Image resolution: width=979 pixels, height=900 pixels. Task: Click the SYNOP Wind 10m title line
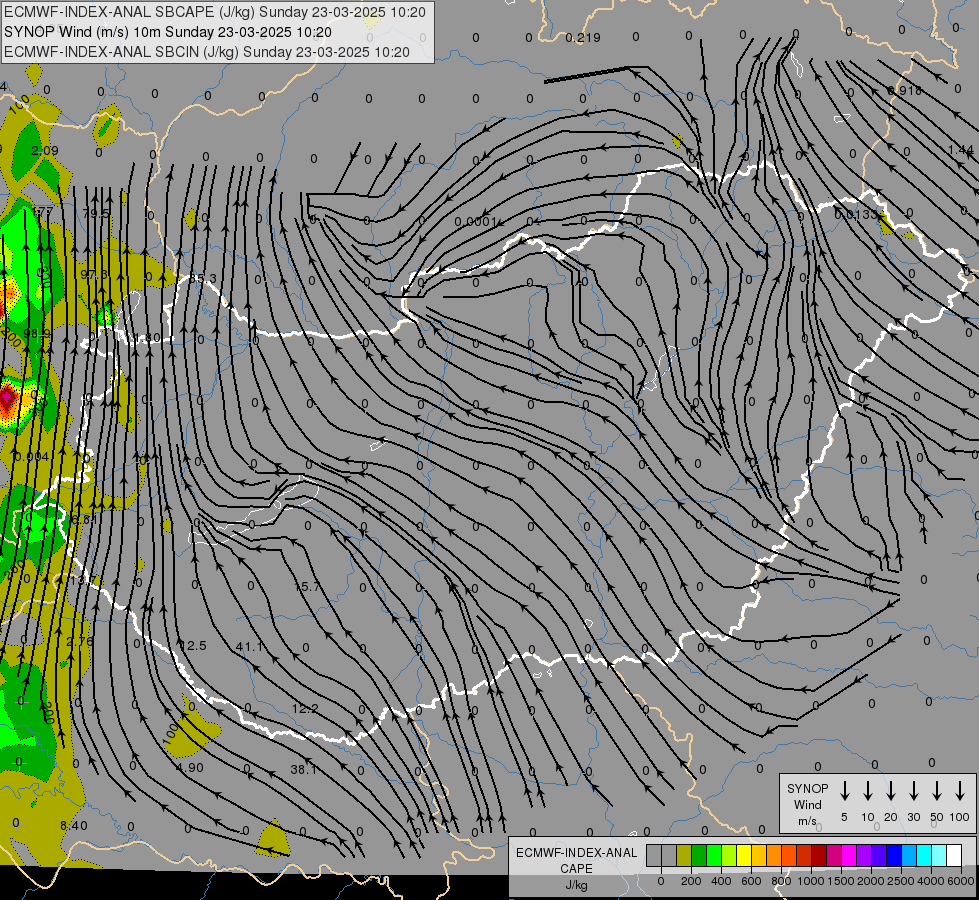click(x=167, y=32)
